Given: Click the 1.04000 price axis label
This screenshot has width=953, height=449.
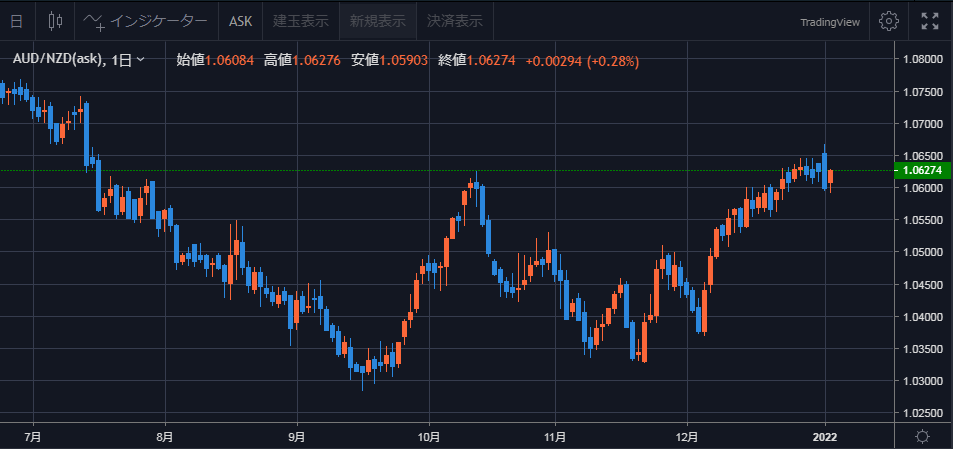Looking at the screenshot, I should 923,317.
